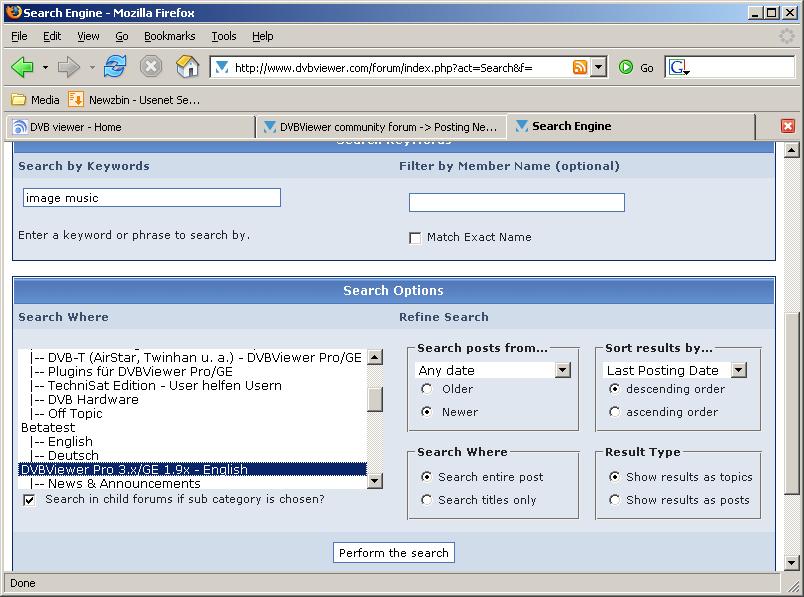The image size is (804, 597).
Task: Click the green Go button
Action: pyautogui.click(x=636, y=67)
